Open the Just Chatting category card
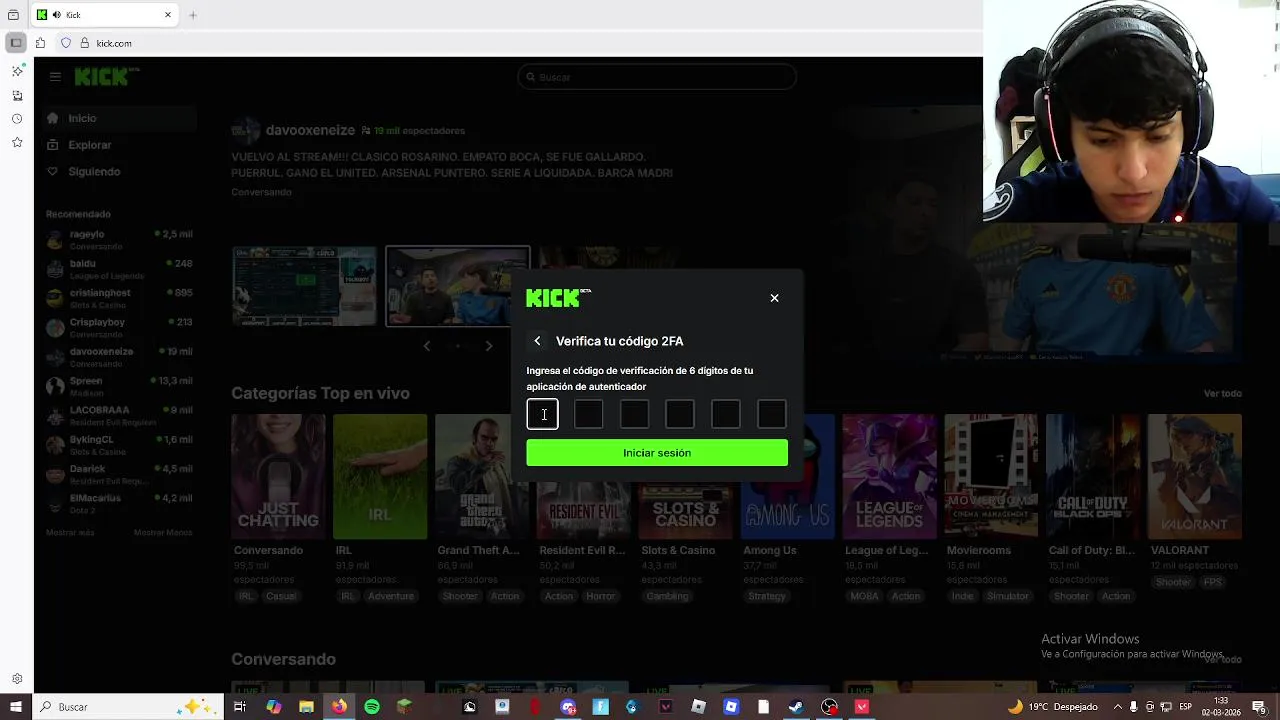 [x=278, y=477]
